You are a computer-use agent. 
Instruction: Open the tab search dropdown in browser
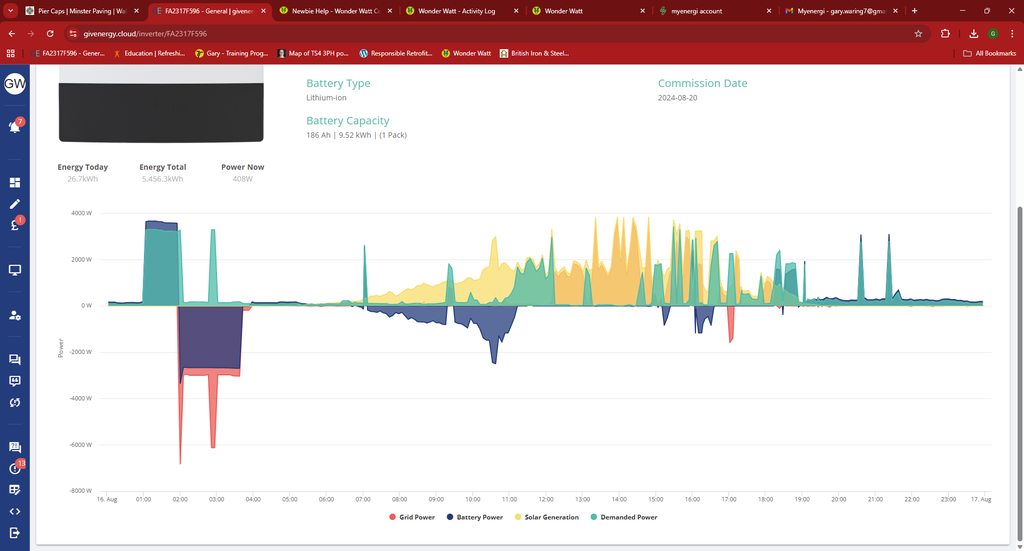(x=11, y=11)
